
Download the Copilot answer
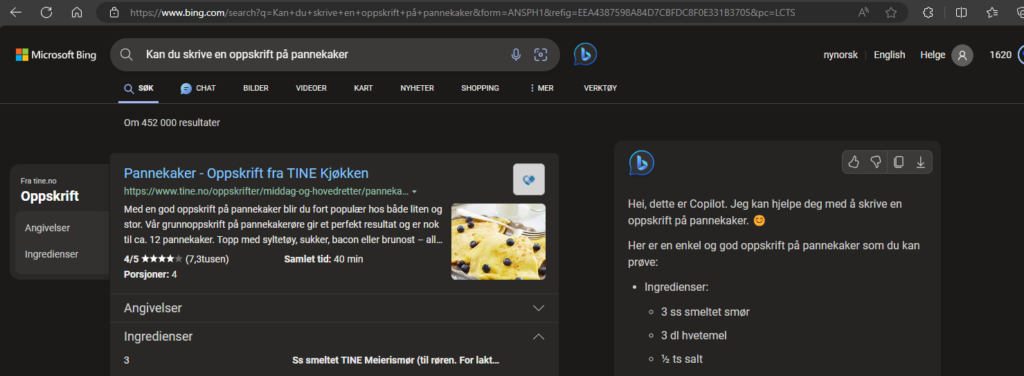click(x=921, y=163)
